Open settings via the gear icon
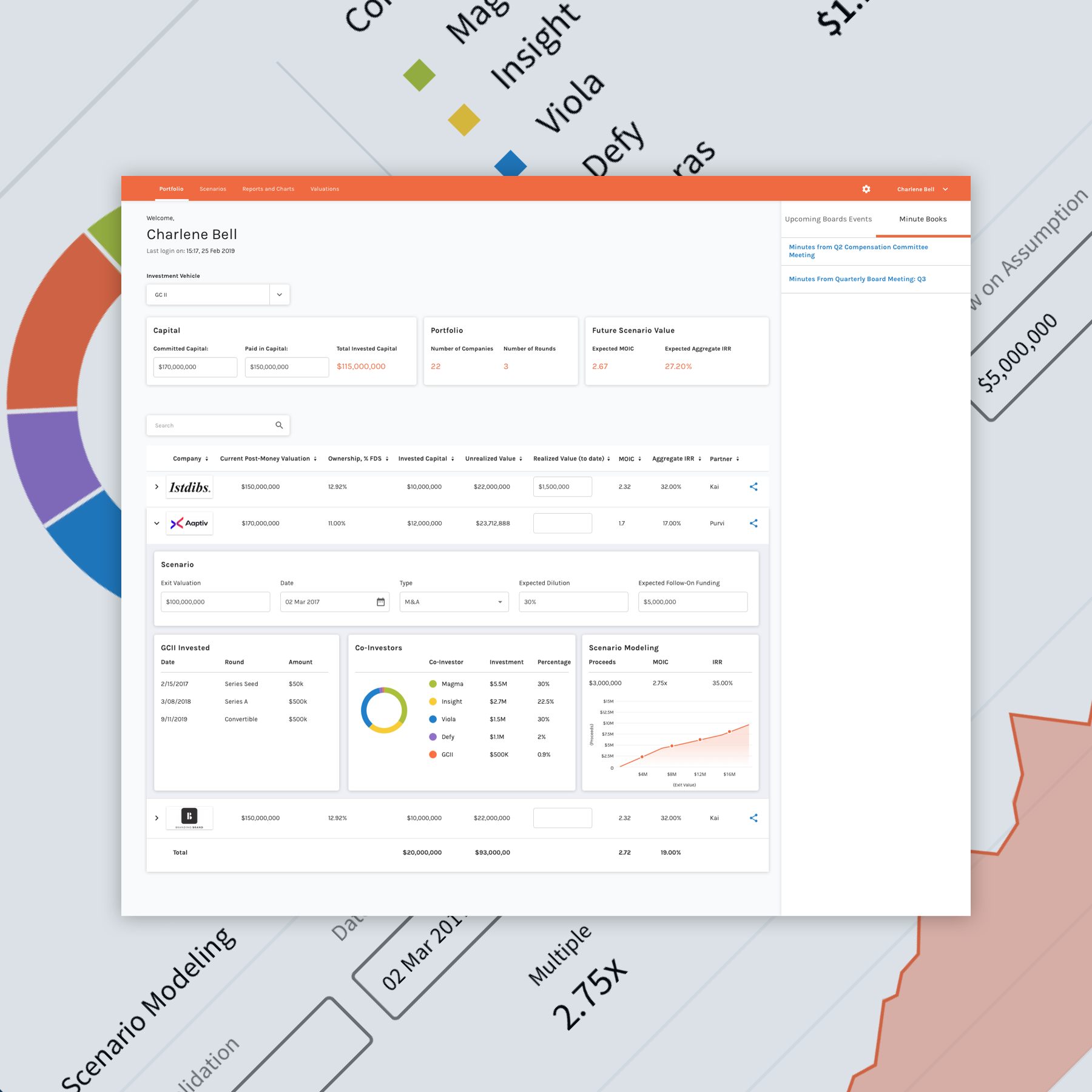Image resolution: width=1092 pixels, height=1092 pixels. coord(866,189)
